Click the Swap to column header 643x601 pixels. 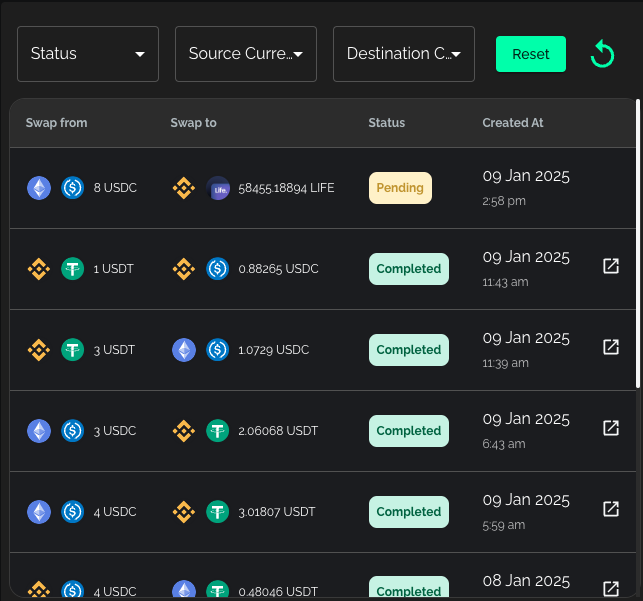tap(194, 123)
